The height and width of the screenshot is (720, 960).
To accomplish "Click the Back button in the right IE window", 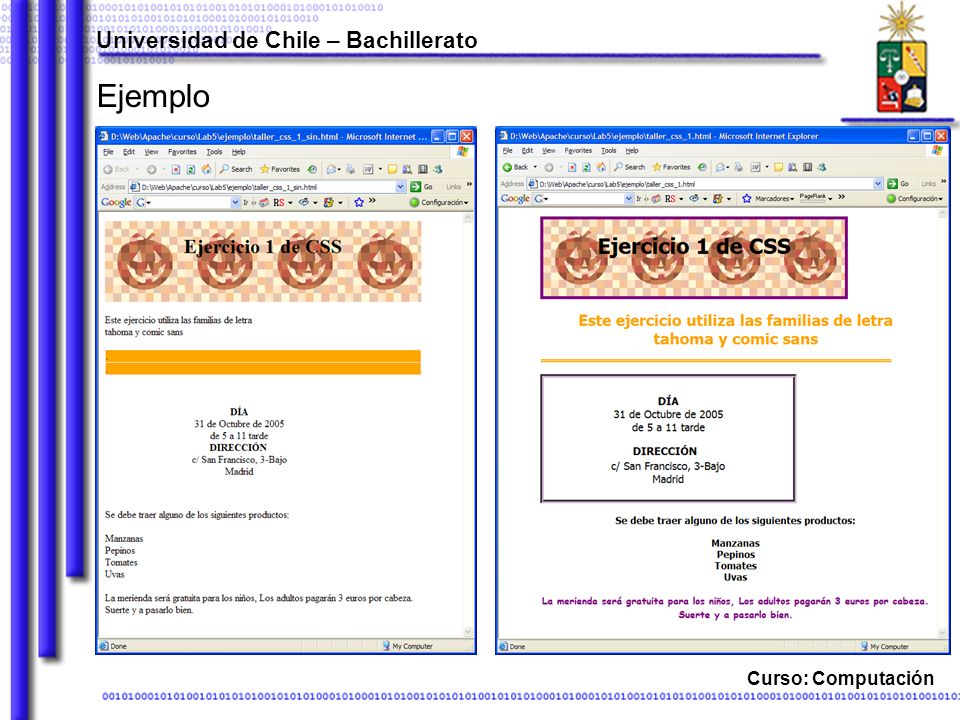I will (515, 167).
